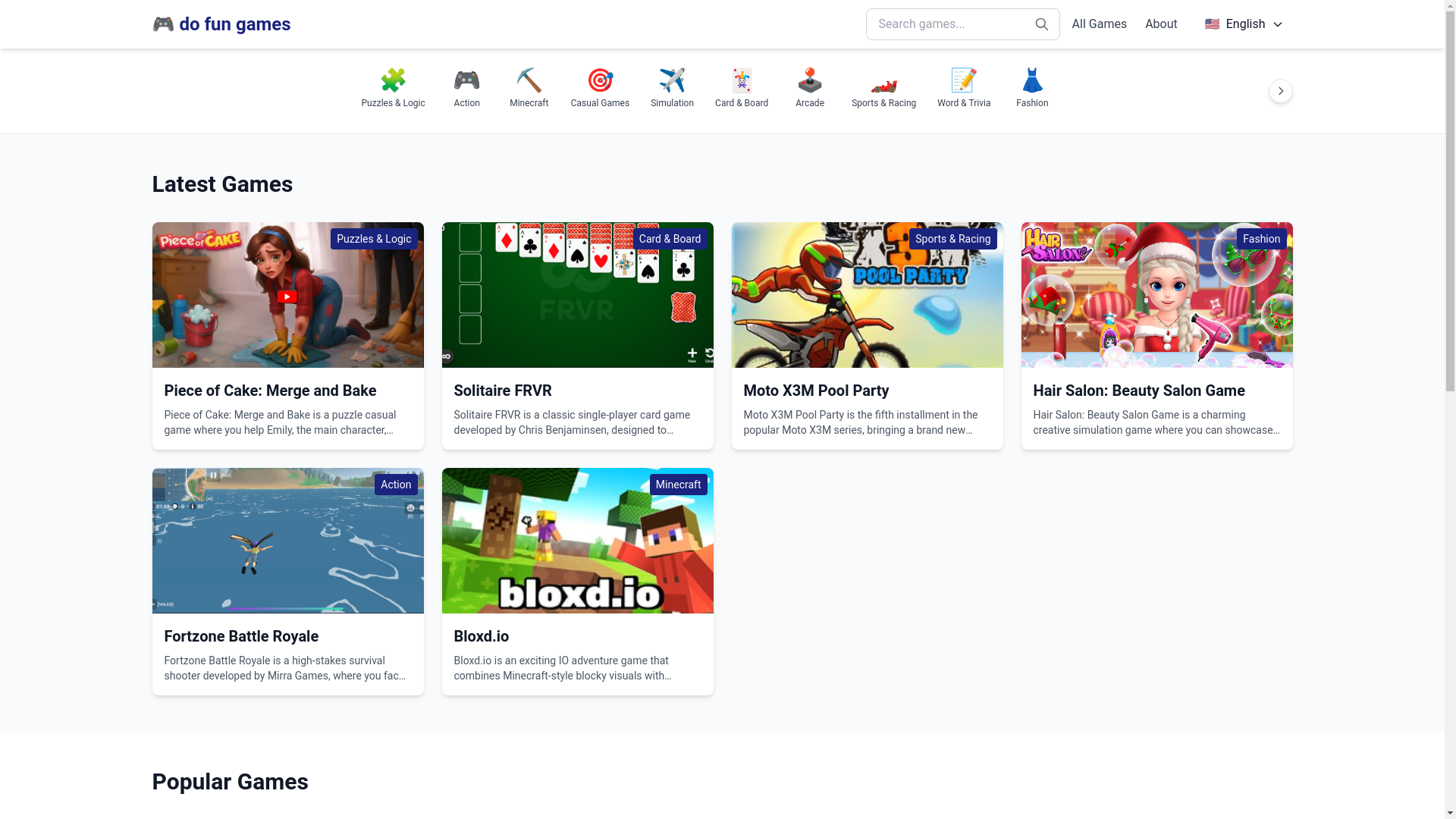Open the About menu item
This screenshot has height=819, width=1456.
[x=1161, y=24]
